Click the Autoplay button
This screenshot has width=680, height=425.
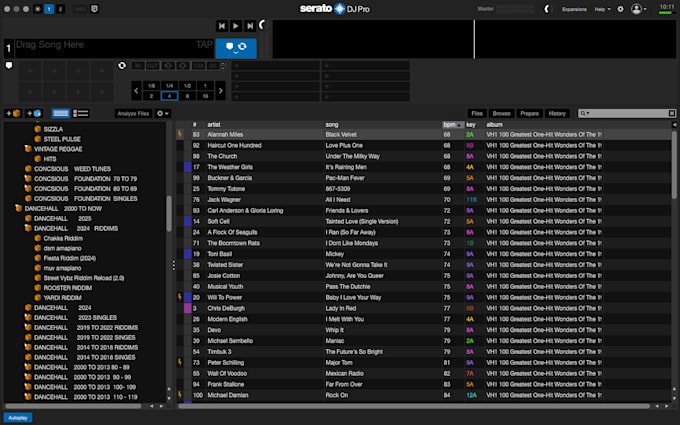[18, 418]
